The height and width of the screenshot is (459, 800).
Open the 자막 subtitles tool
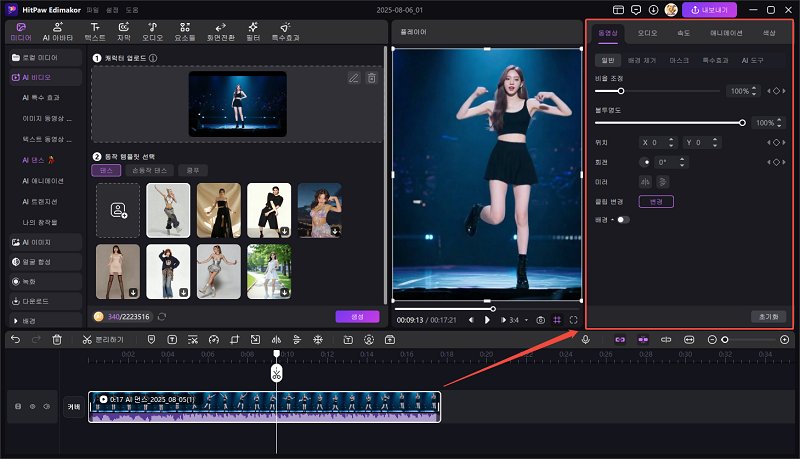pos(124,32)
